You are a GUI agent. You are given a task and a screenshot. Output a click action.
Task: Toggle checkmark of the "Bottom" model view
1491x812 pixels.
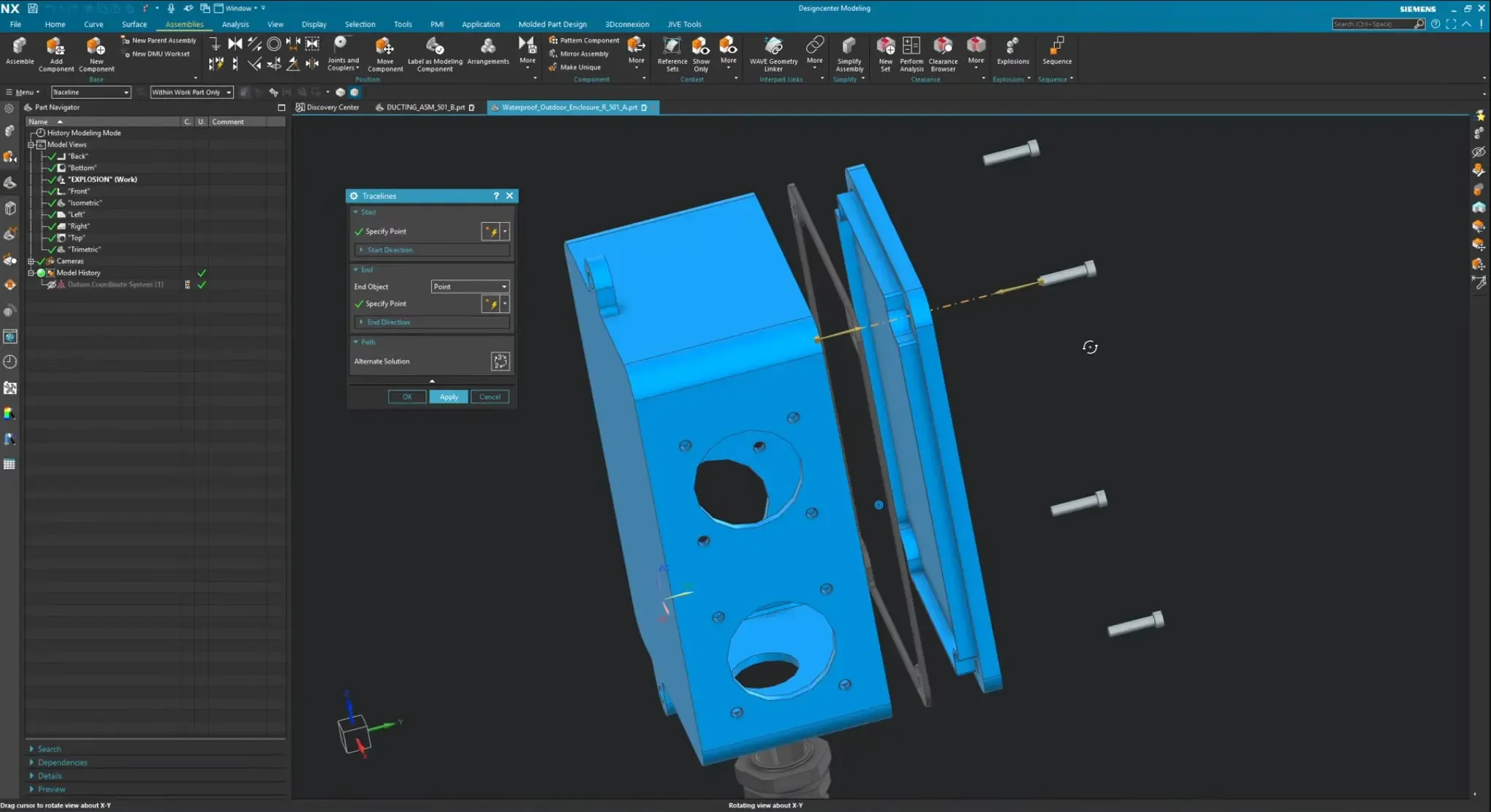(x=52, y=168)
